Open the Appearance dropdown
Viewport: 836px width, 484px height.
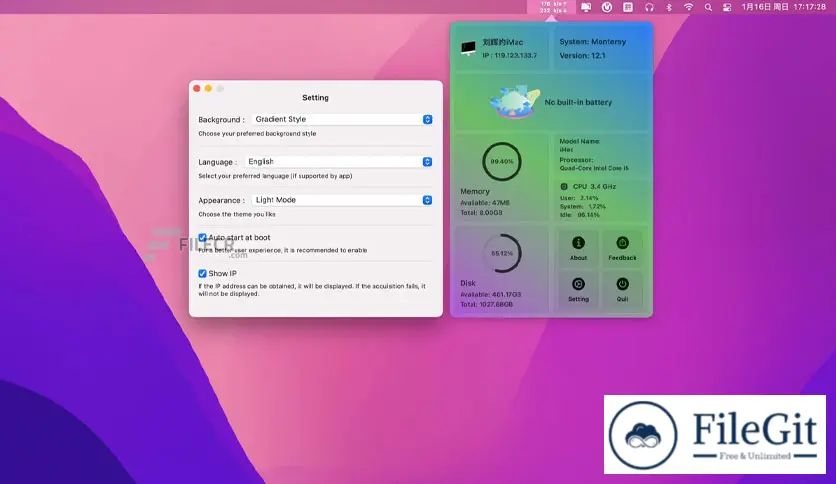click(x=342, y=200)
